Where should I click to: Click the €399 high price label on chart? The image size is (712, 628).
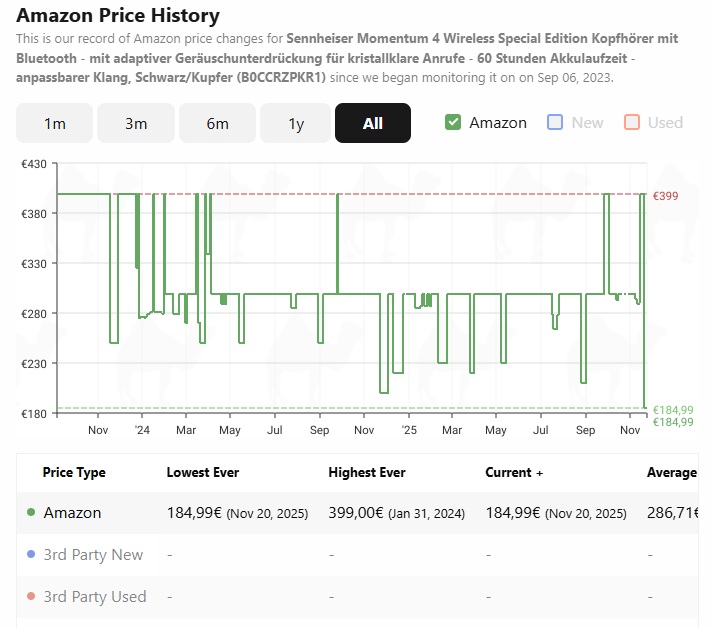coord(665,196)
